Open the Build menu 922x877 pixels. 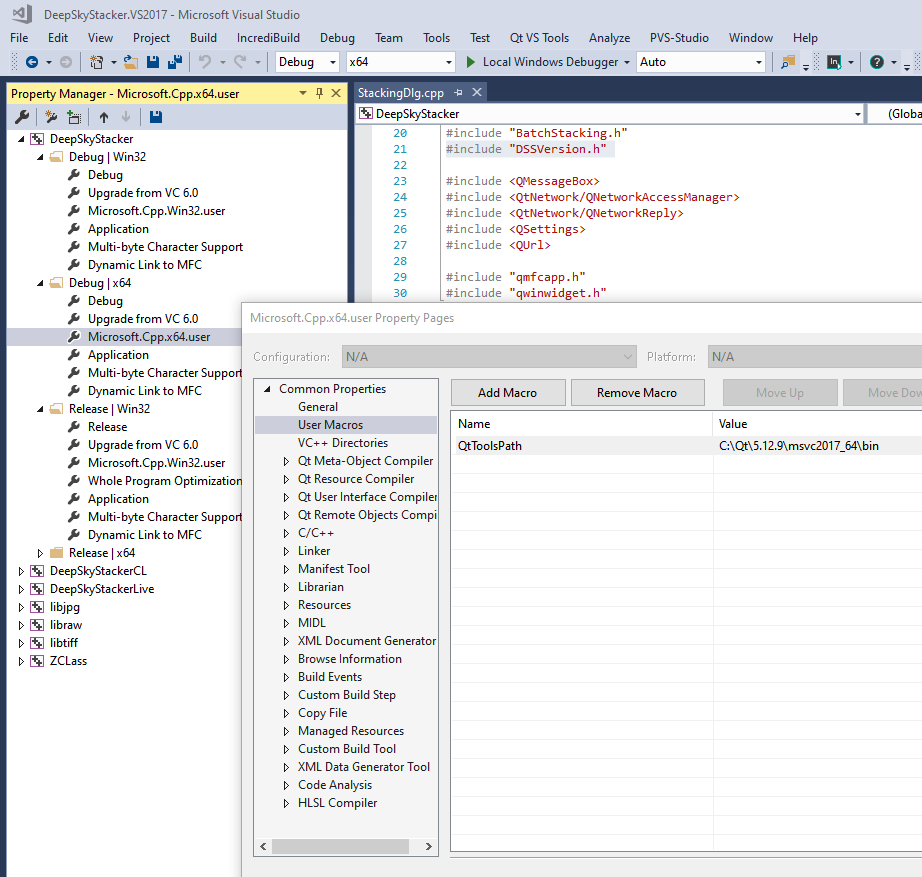coord(203,38)
